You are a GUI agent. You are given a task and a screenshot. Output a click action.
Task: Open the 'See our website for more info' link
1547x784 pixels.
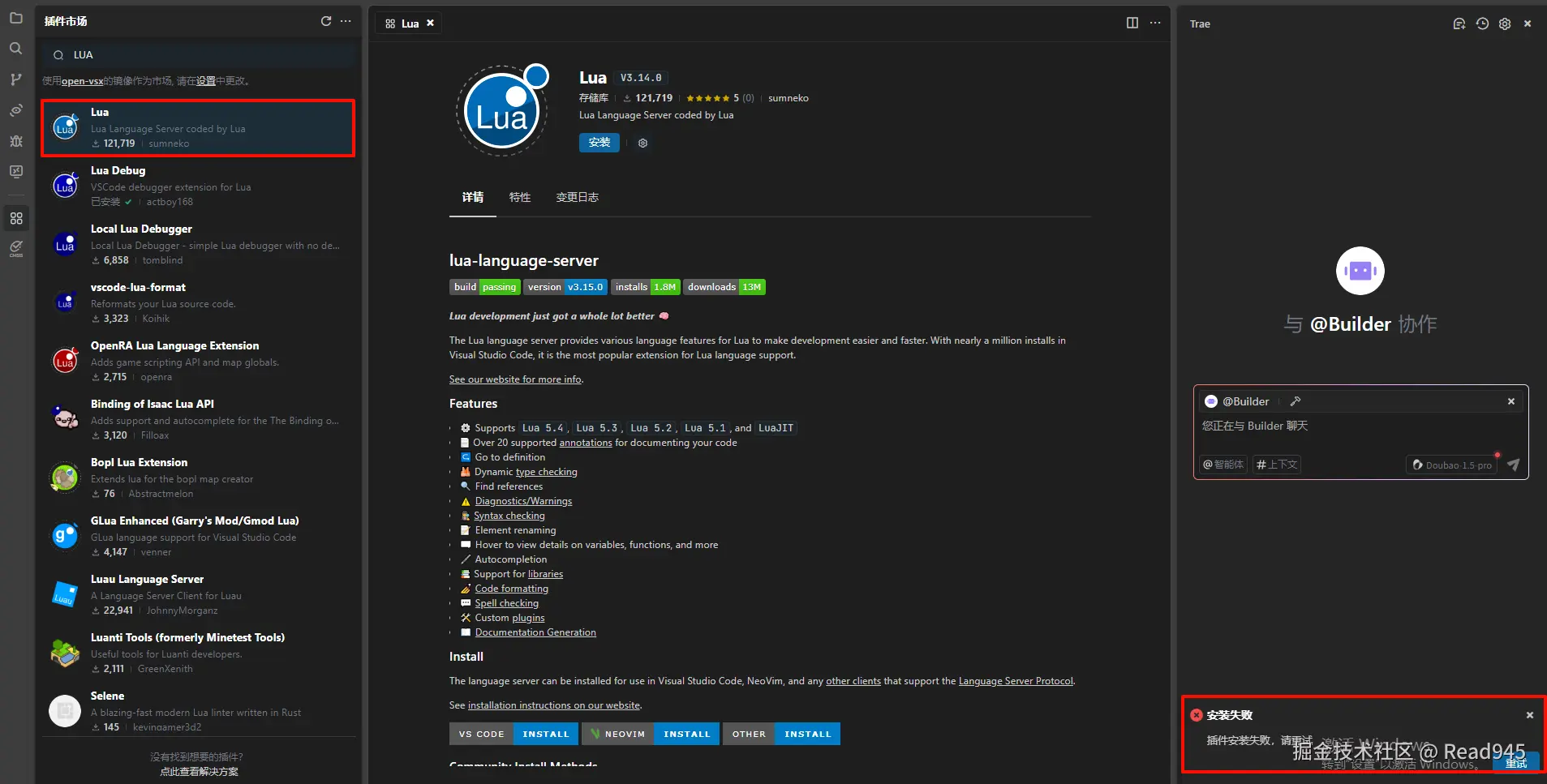click(x=515, y=379)
